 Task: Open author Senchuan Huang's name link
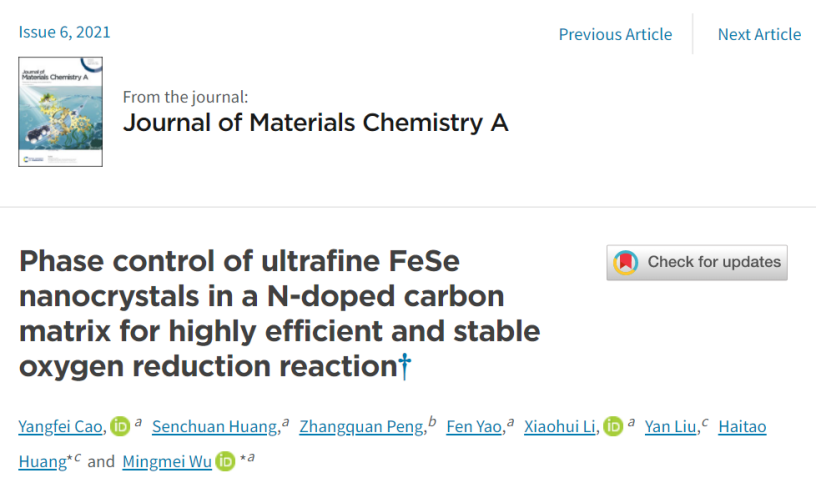pyautogui.click(x=214, y=427)
